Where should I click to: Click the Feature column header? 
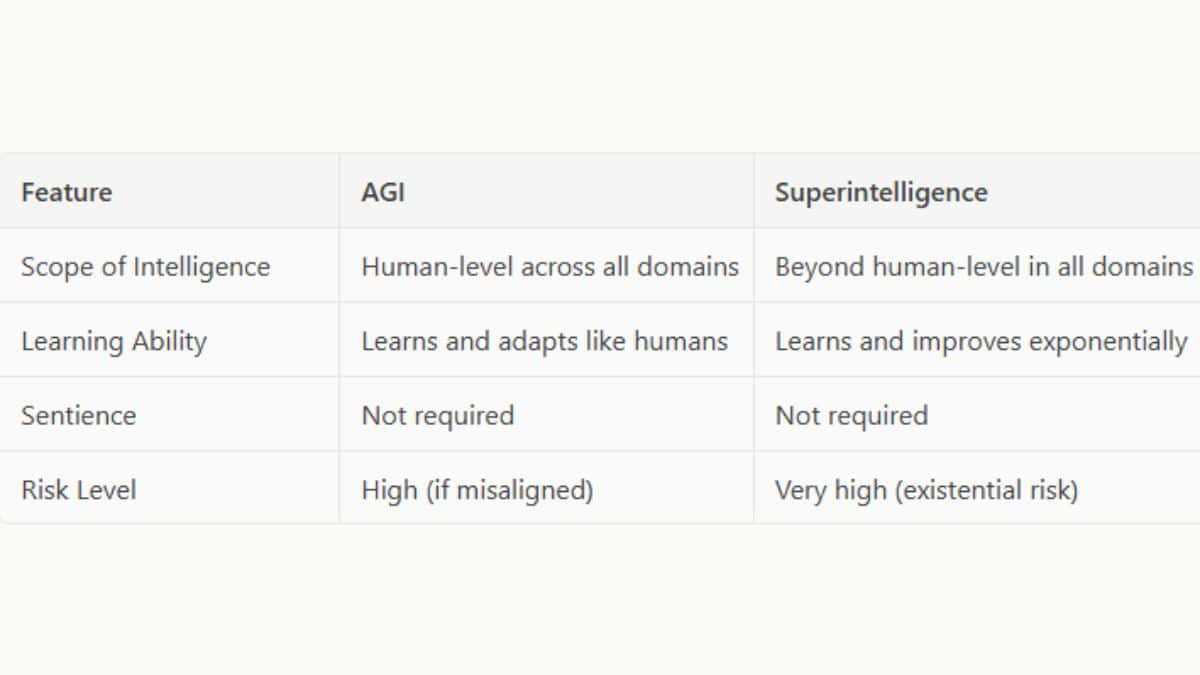coord(66,192)
